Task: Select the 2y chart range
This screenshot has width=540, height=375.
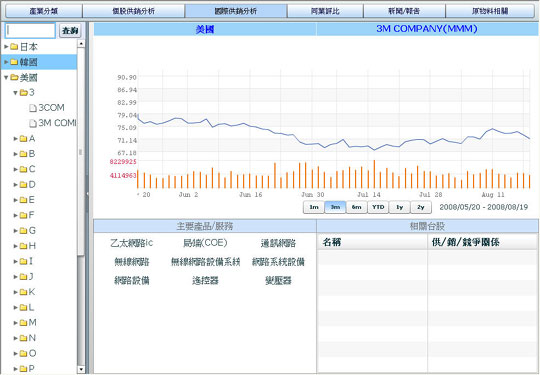Action: click(421, 207)
